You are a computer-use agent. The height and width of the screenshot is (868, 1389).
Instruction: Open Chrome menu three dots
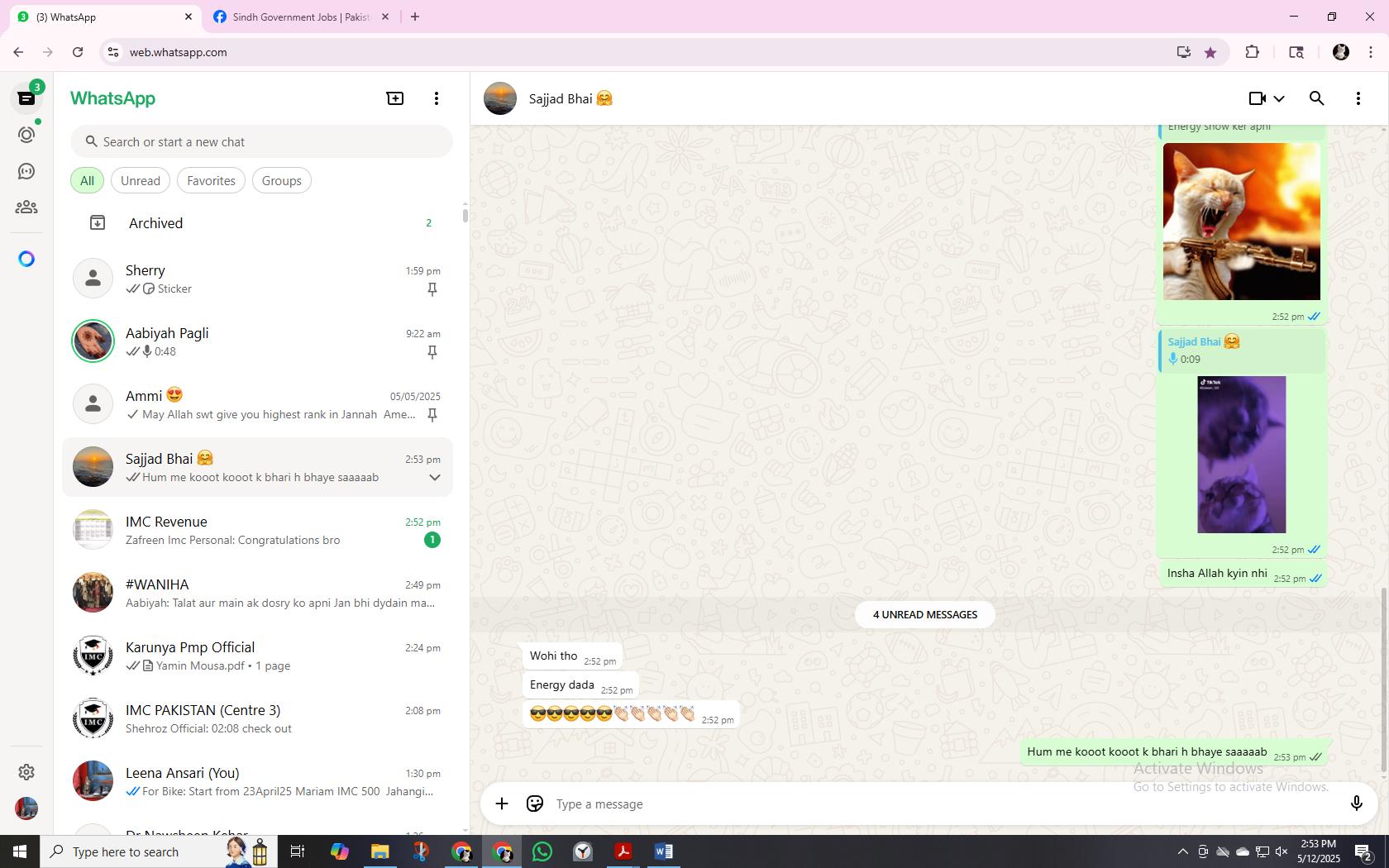pyautogui.click(x=1371, y=52)
